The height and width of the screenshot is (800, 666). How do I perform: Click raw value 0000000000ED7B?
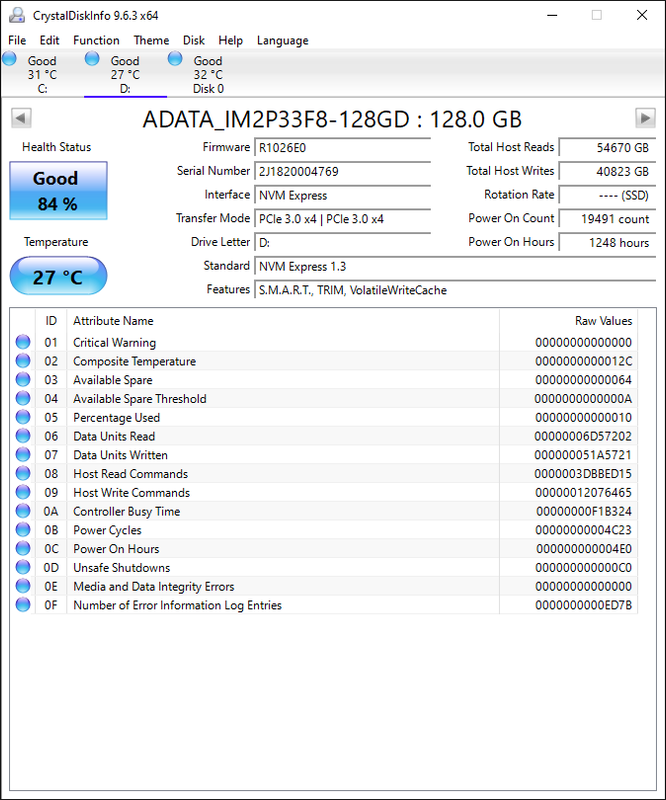point(583,605)
